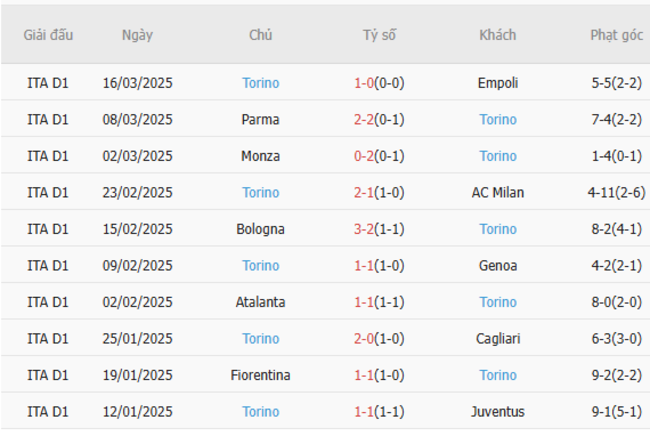Click the Tỷ số column header
This screenshot has height=436, width=650.
379,35
